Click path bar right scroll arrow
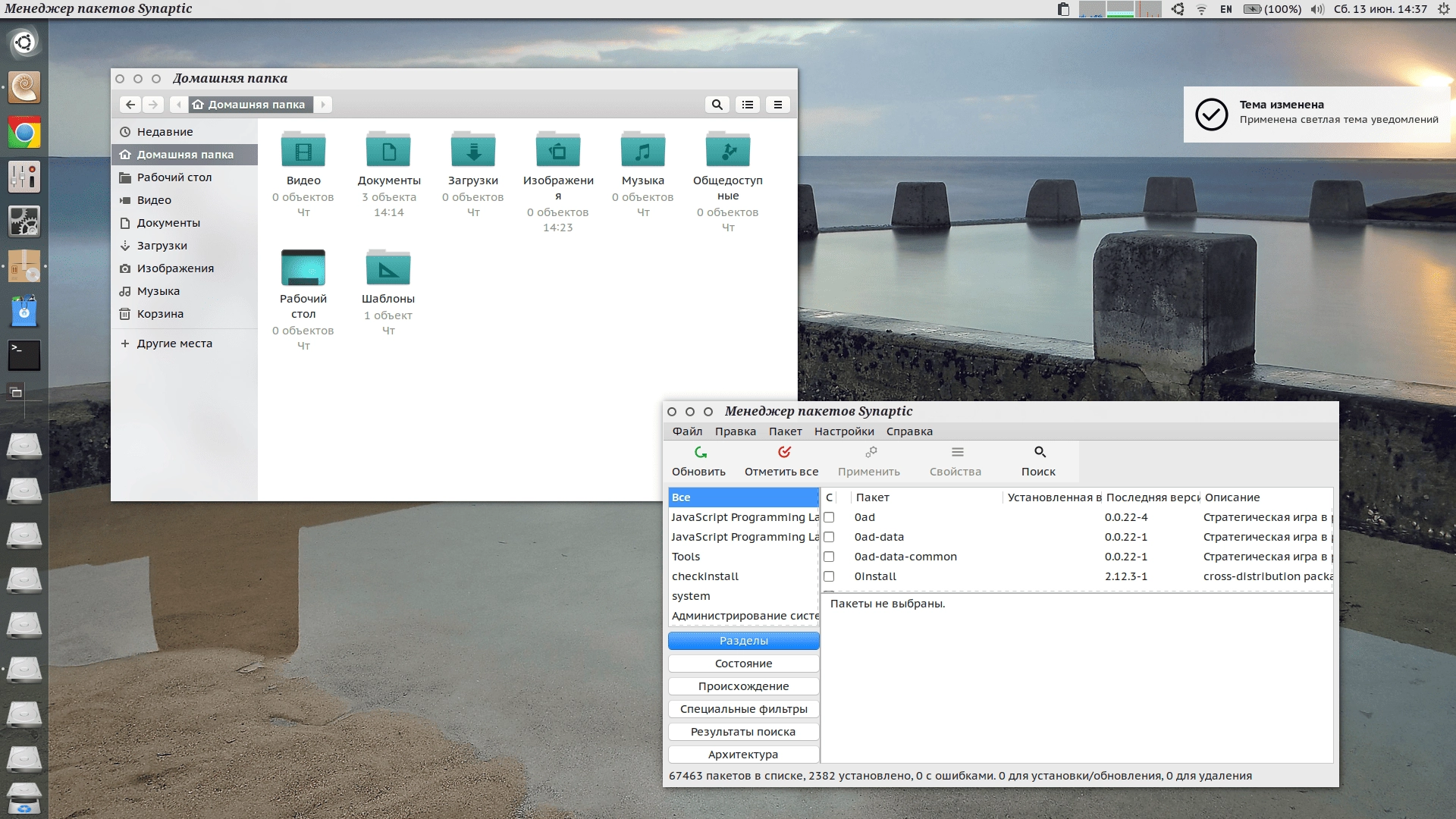Screen dimensions: 1456x819 pyautogui.click(x=323, y=105)
